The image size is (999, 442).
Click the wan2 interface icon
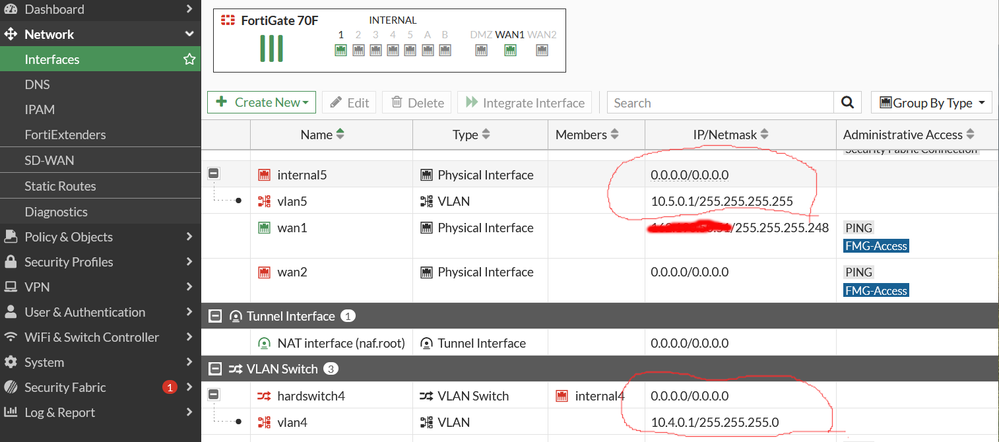pyautogui.click(x=264, y=272)
